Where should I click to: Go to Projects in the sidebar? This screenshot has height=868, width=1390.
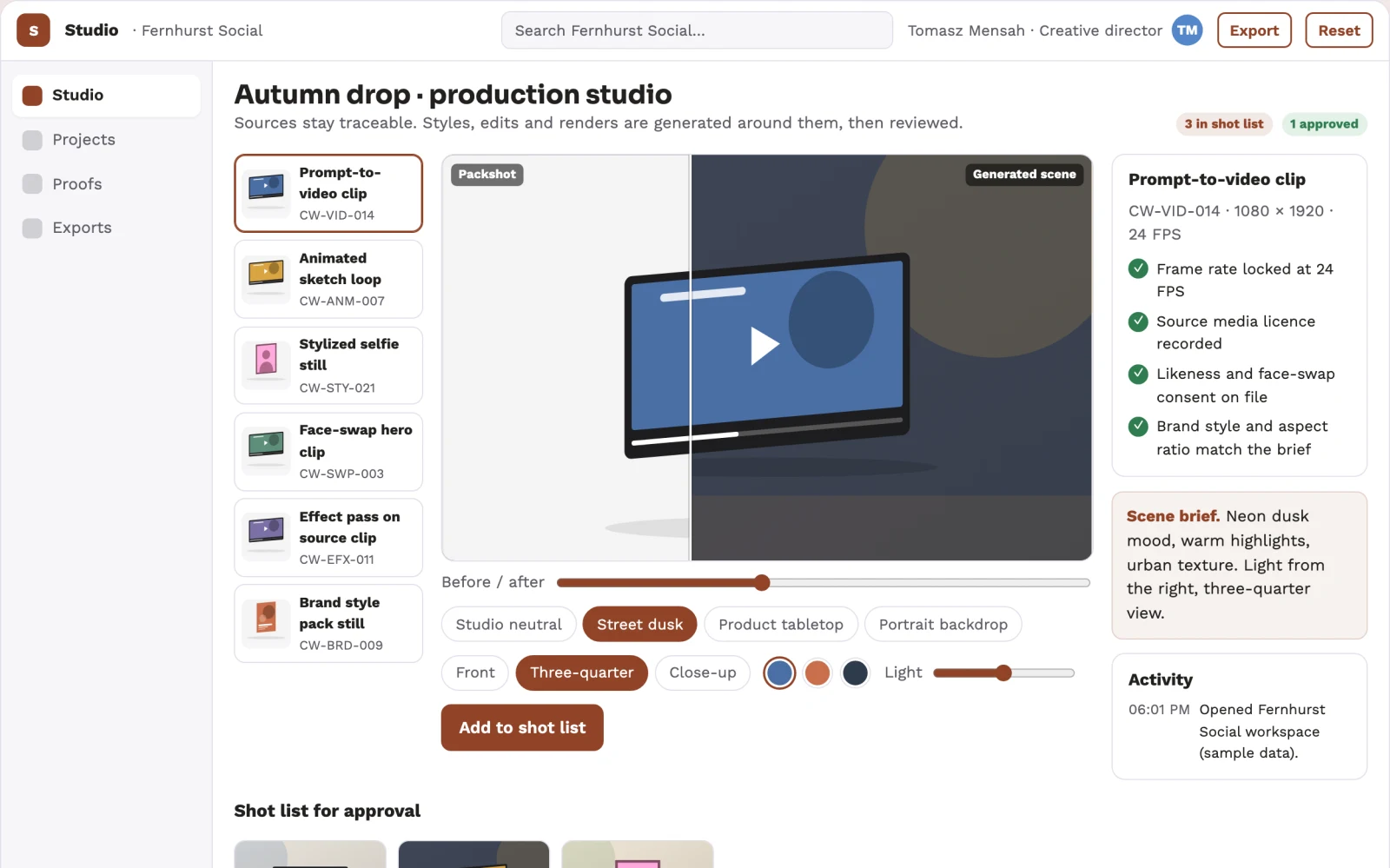(x=106, y=140)
